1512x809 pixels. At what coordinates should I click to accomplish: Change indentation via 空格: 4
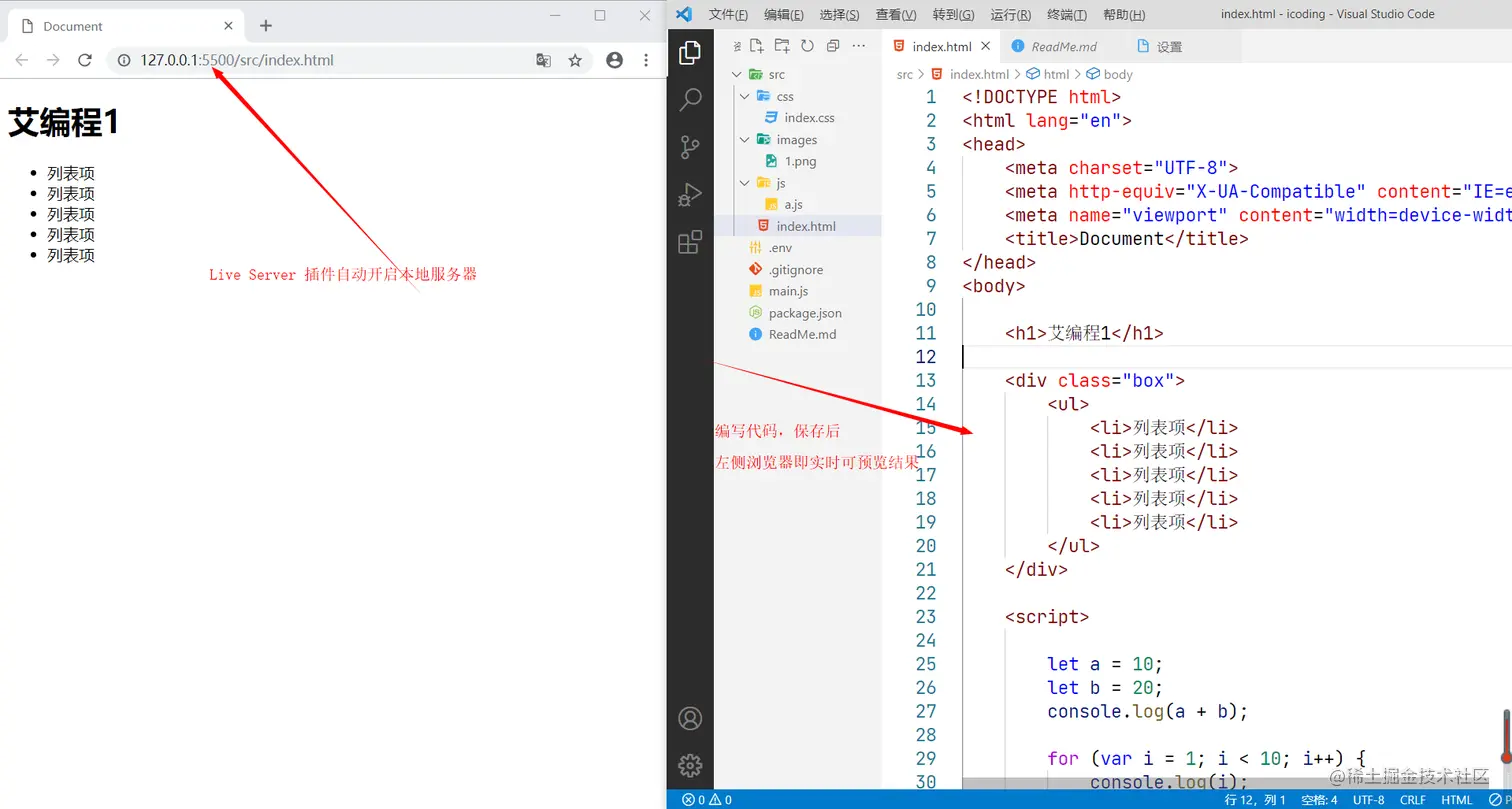coord(1319,800)
